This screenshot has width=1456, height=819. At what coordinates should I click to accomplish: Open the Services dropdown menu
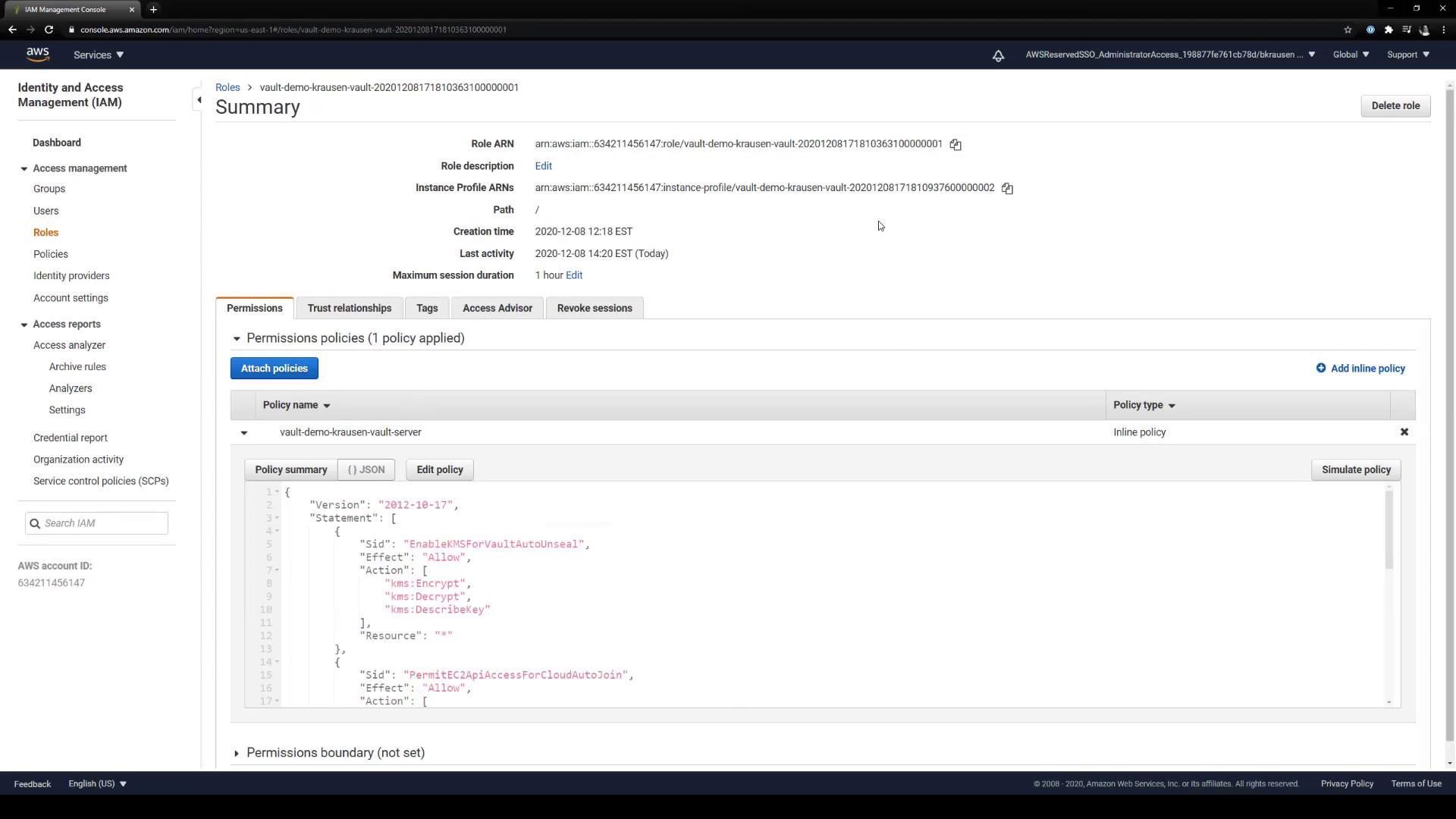click(x=99, y=55)
